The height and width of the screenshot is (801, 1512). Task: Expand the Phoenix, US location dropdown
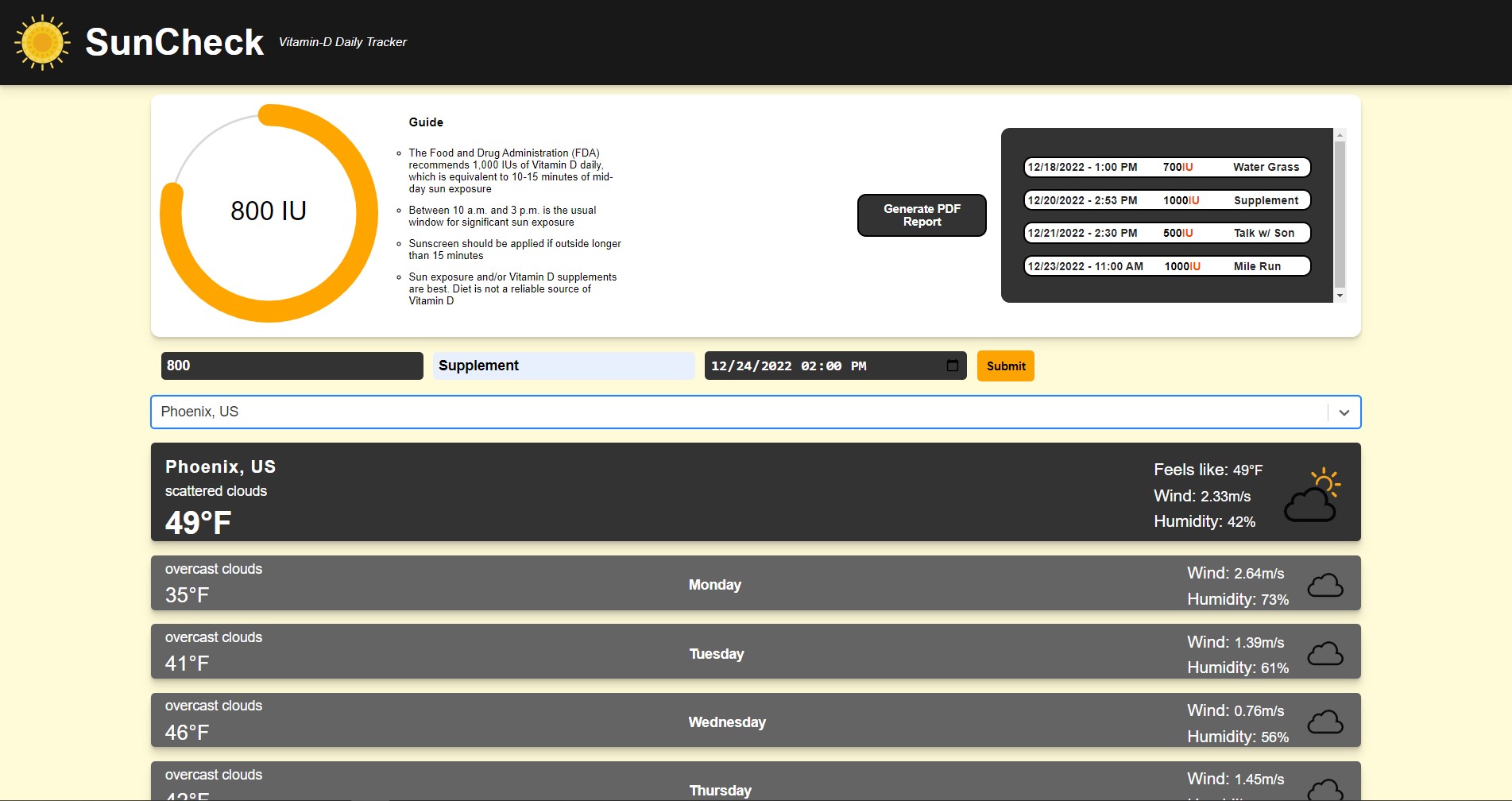tap(1343, 412)
